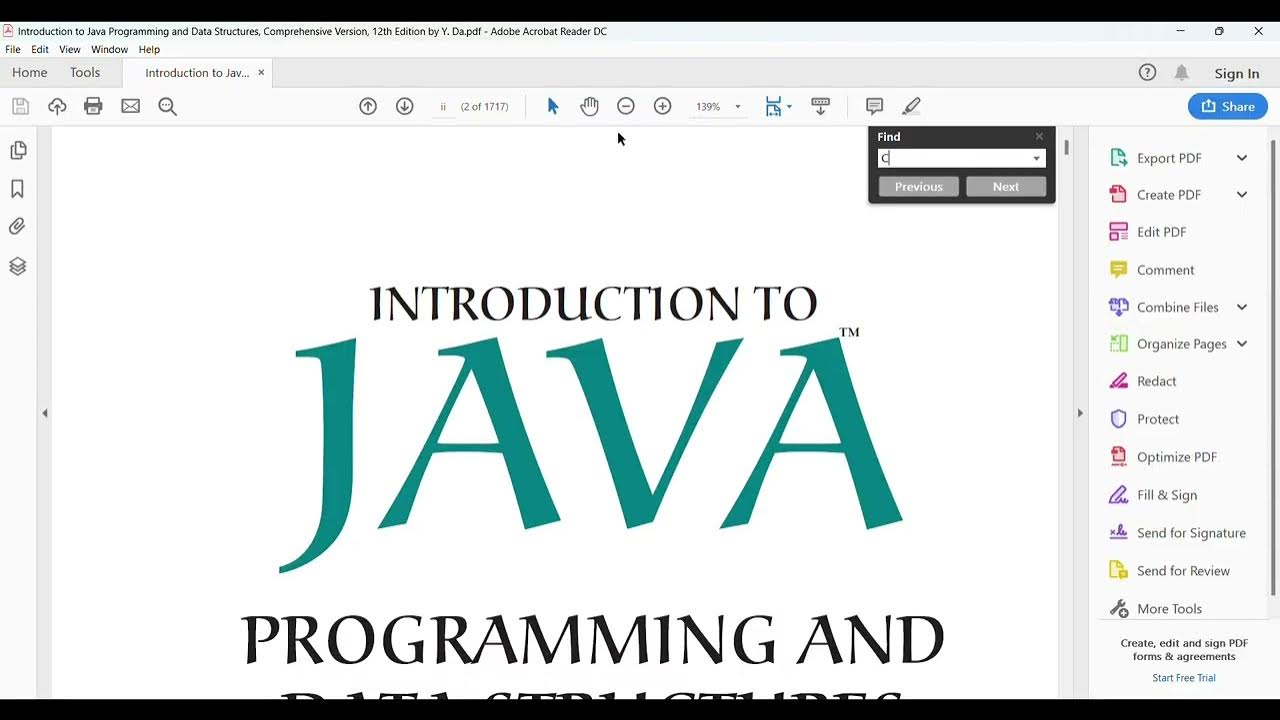Open notifications bell icon
The height and width of the screenshot is (720, 1280).
tap(1181, 72)
